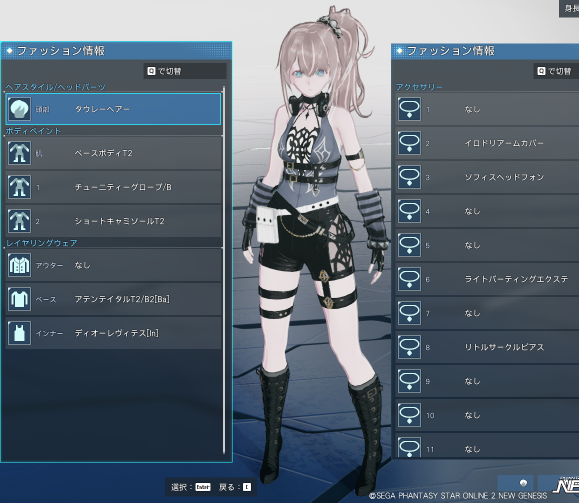Select the イロドリアームカバー accessory row
The height and width of the screenshot is (503, 579).
coord(487,143)
